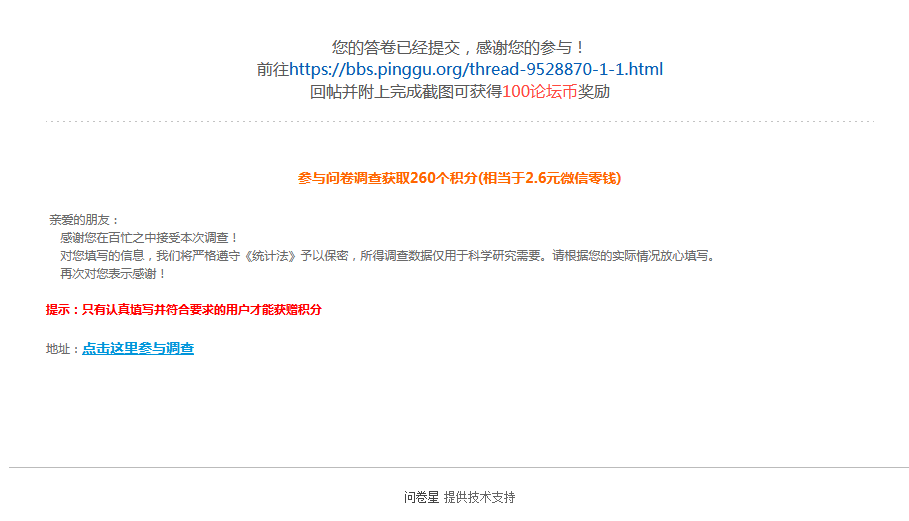Open the bbs.pinggu.org thread link
909x521 pixels.
pyautogui.click(x=476, y=70)
